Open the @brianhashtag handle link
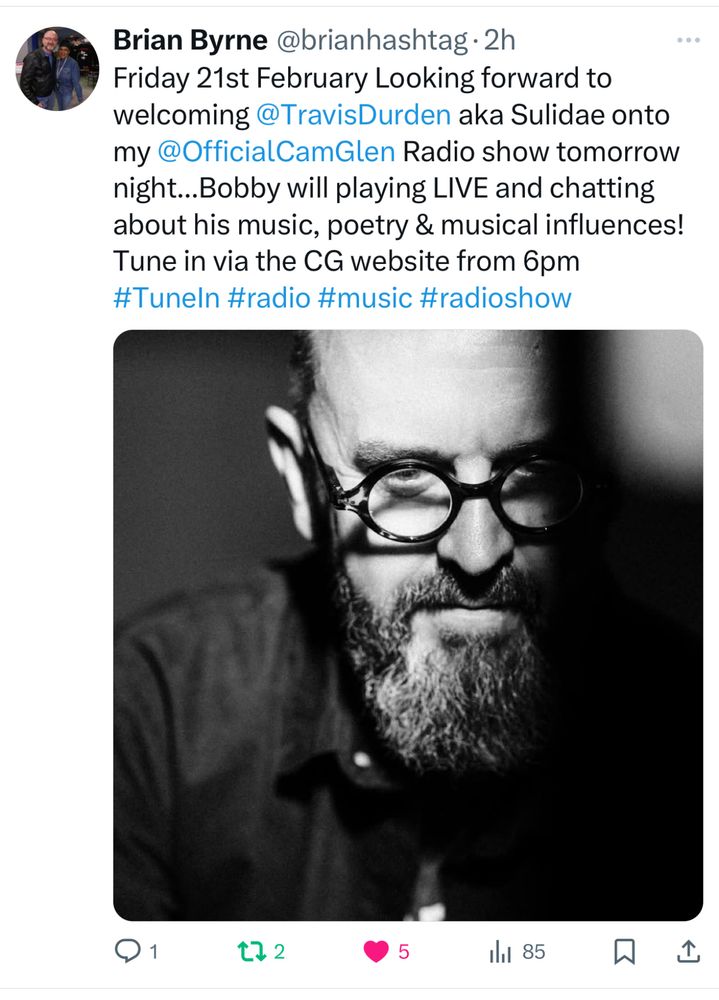 (x=372, y=40)
